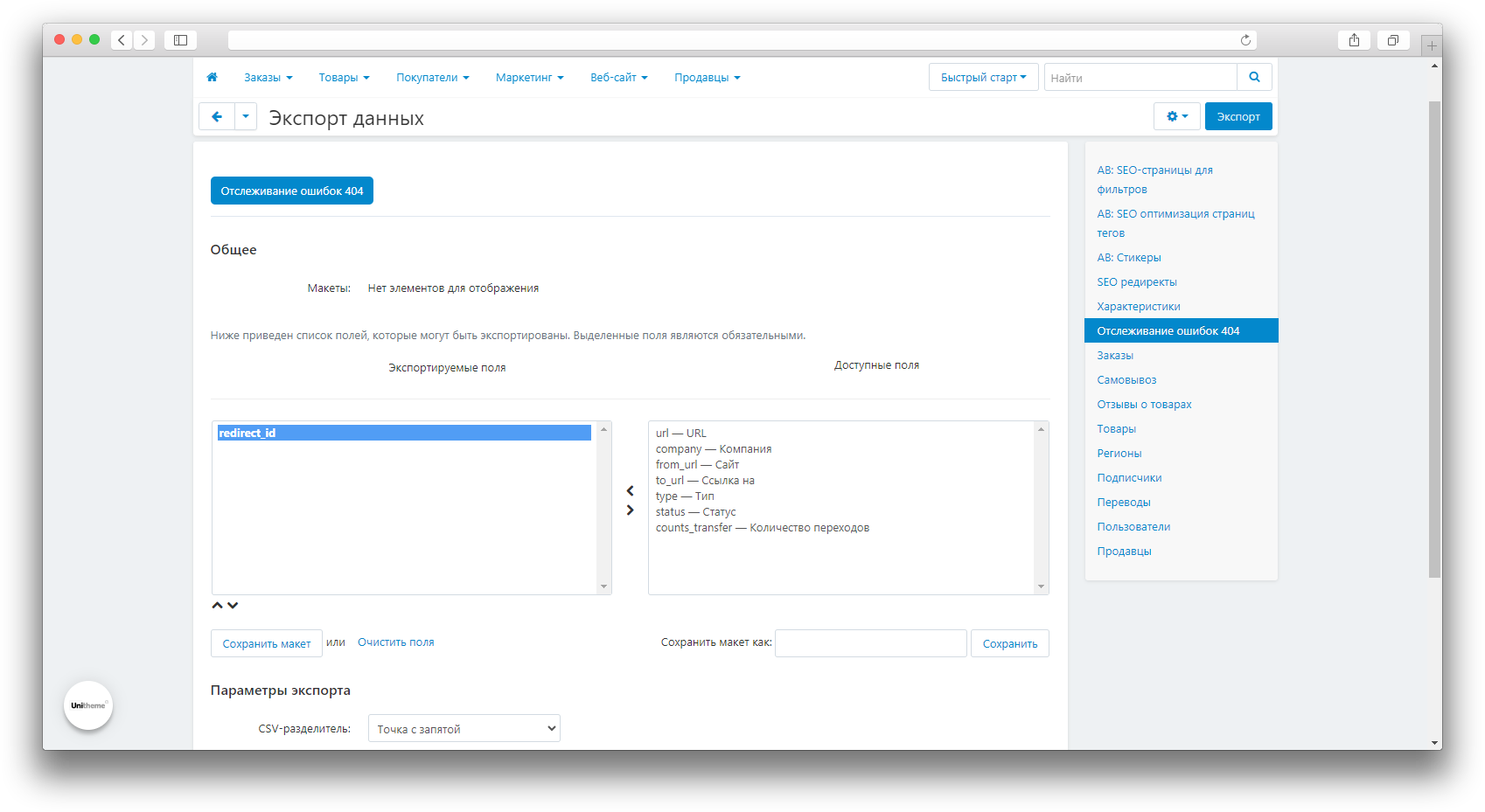Go to the admin home icon
The image size is (1485, 812).
point(212,77)
